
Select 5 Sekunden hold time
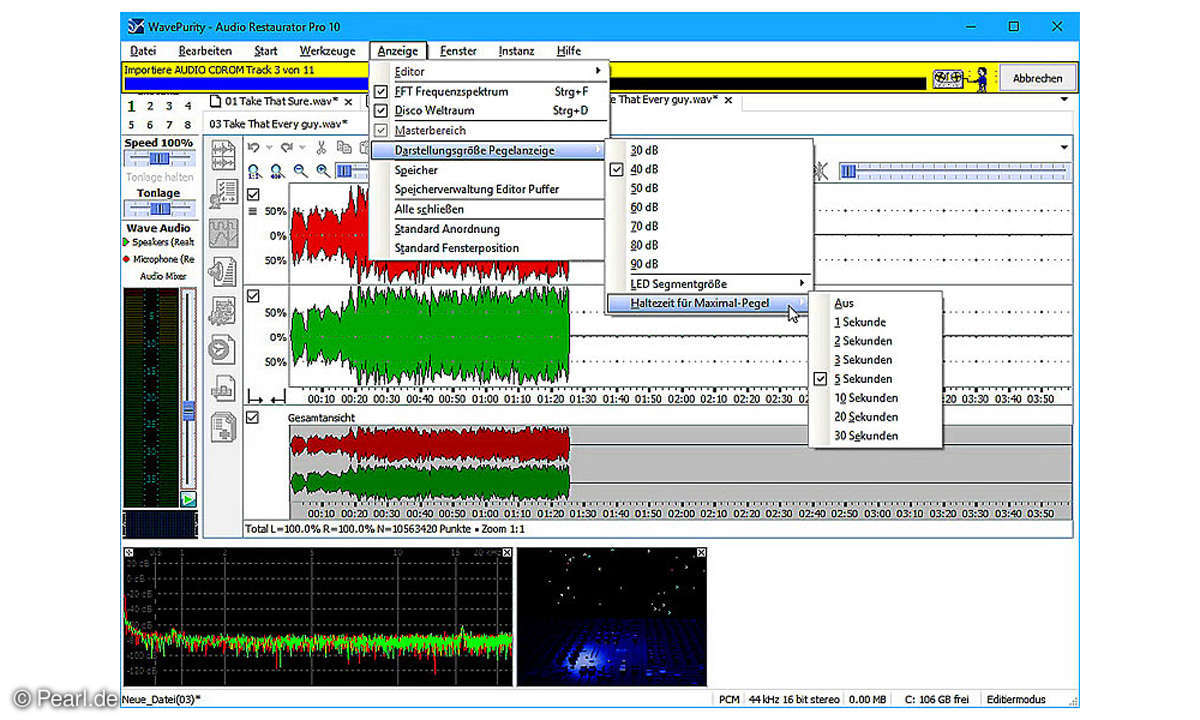coord(875,379)
